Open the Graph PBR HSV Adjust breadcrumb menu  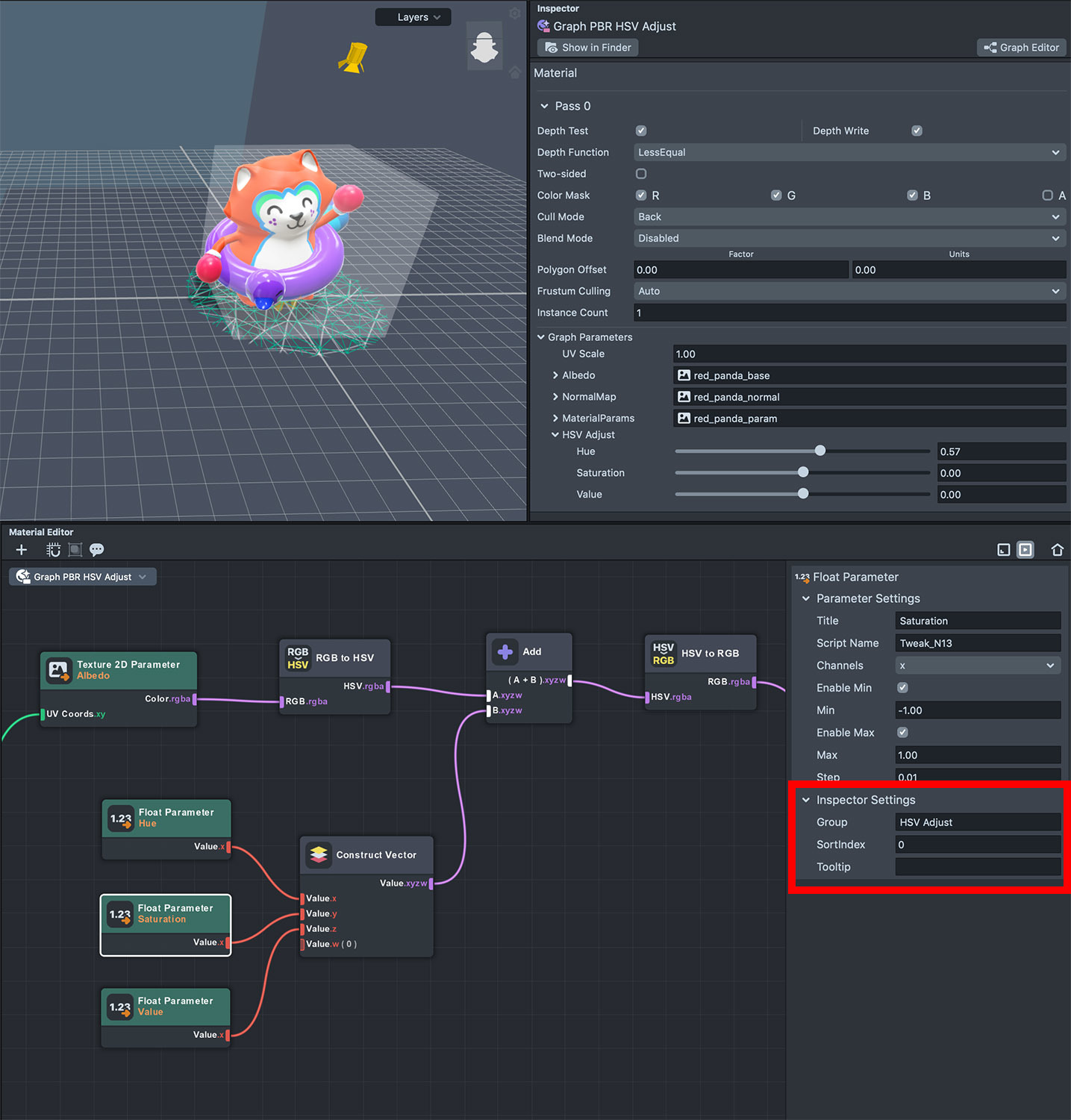pyautogui.click(x=83, y=577)
